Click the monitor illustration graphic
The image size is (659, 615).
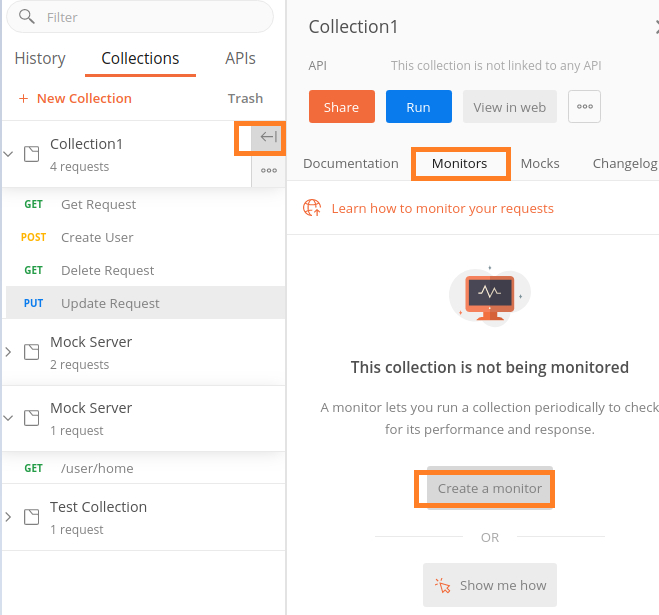click(x=489, y=297)
